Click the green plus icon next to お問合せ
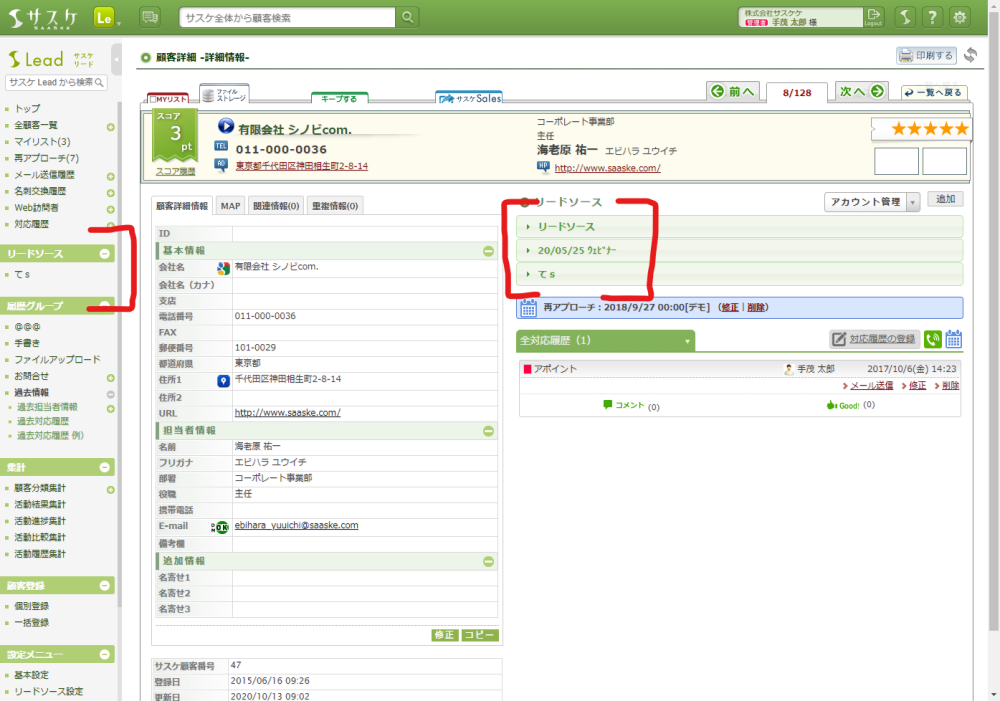 [110, 378]
